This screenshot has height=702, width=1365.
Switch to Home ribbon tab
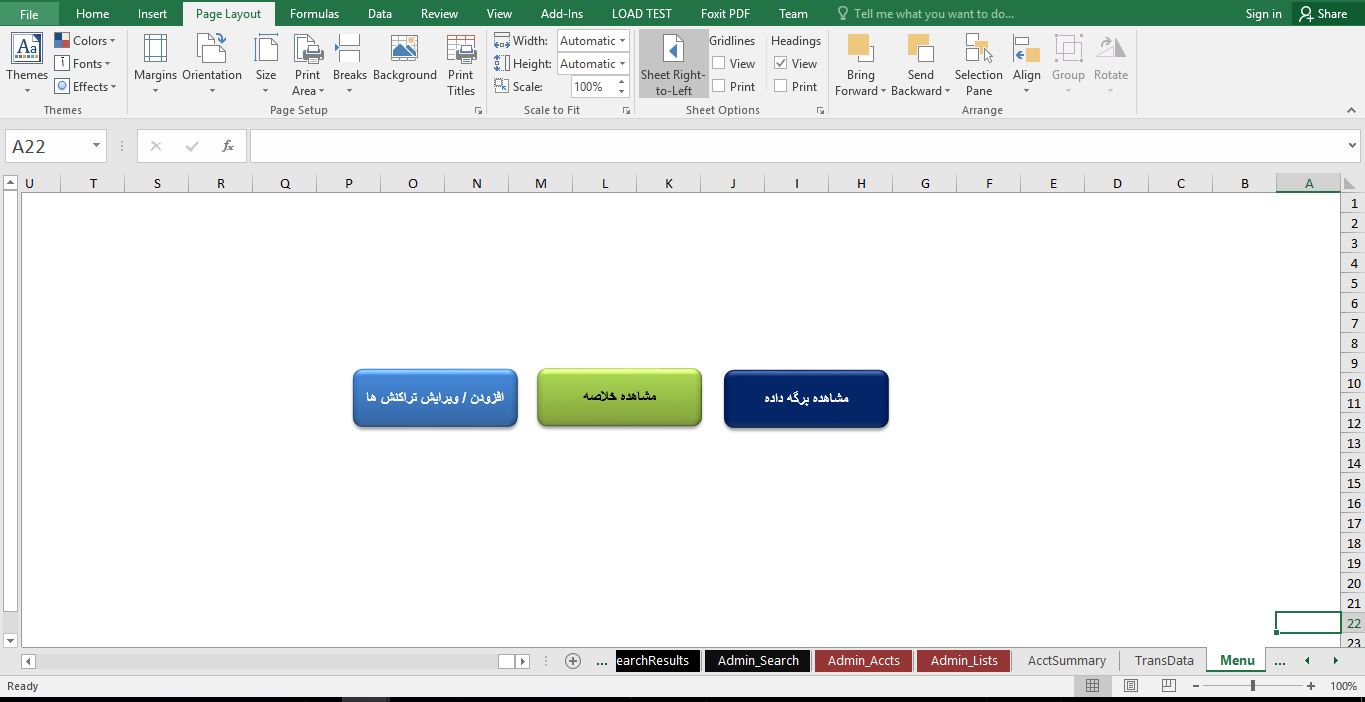click(93, 14)
